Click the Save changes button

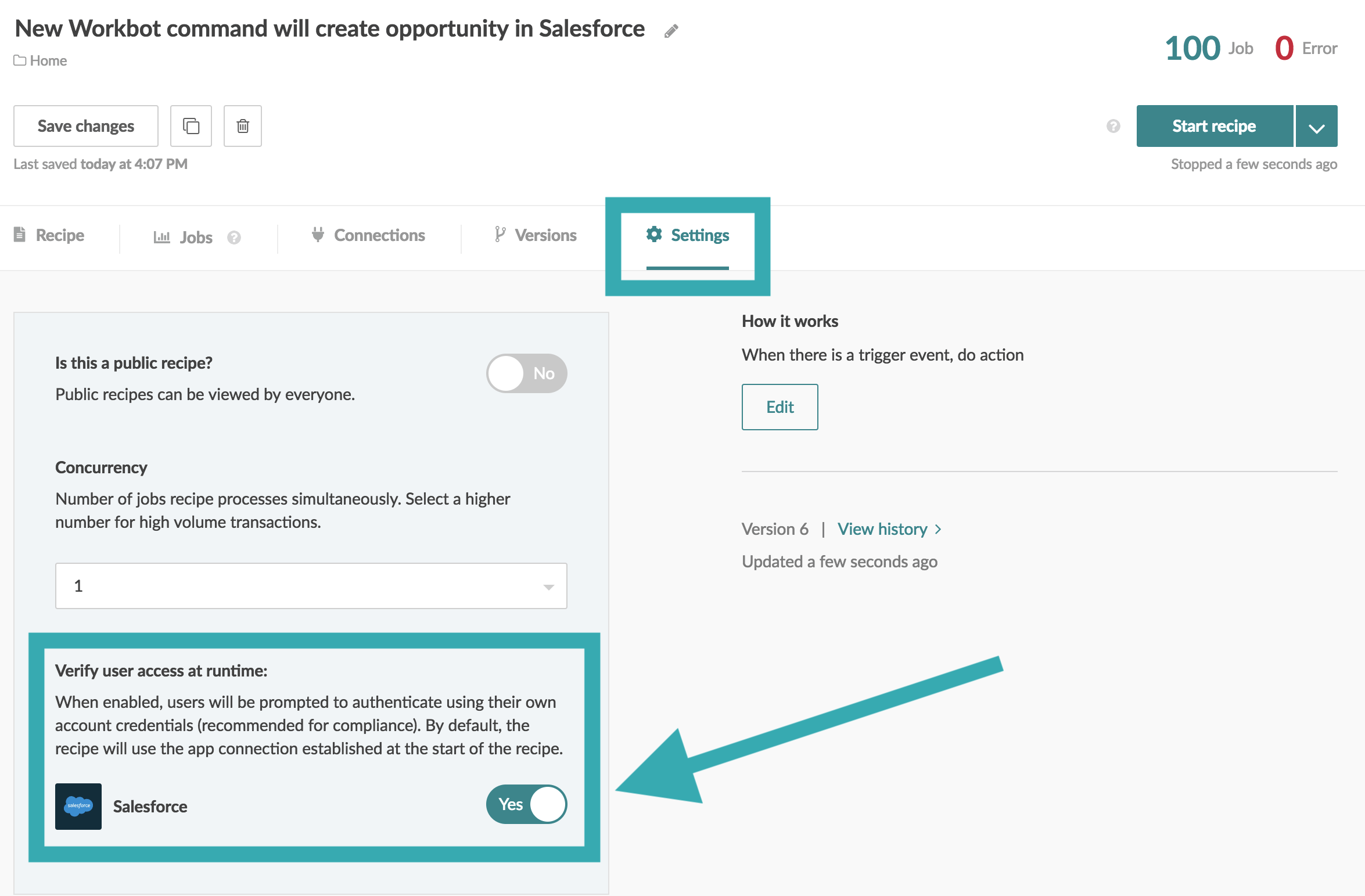pos(86,126)
